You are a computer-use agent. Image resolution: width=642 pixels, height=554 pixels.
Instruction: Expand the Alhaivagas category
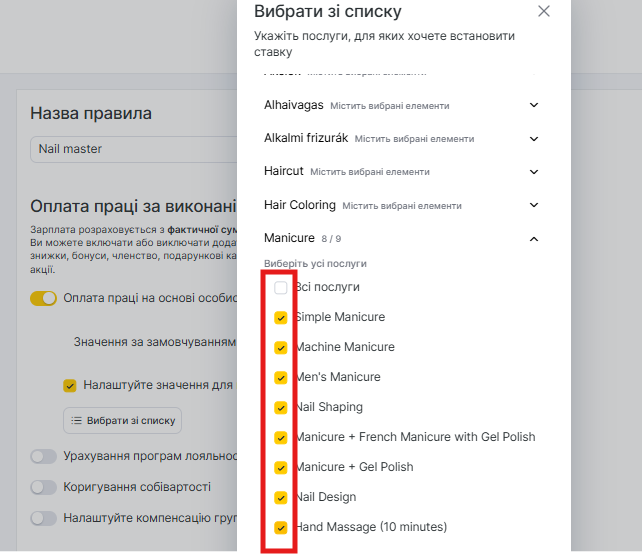[533, 105]
